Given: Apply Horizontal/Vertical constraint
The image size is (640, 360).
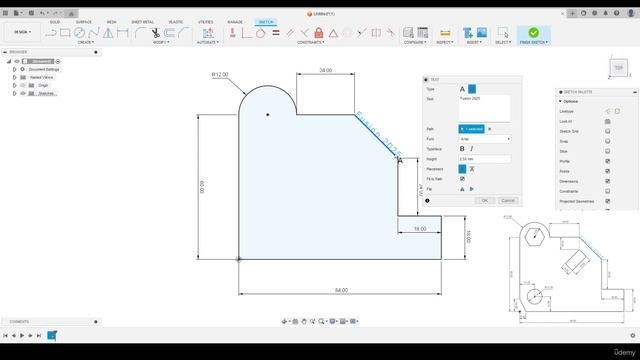Looking at the screenshot, I should click(233, 33).
